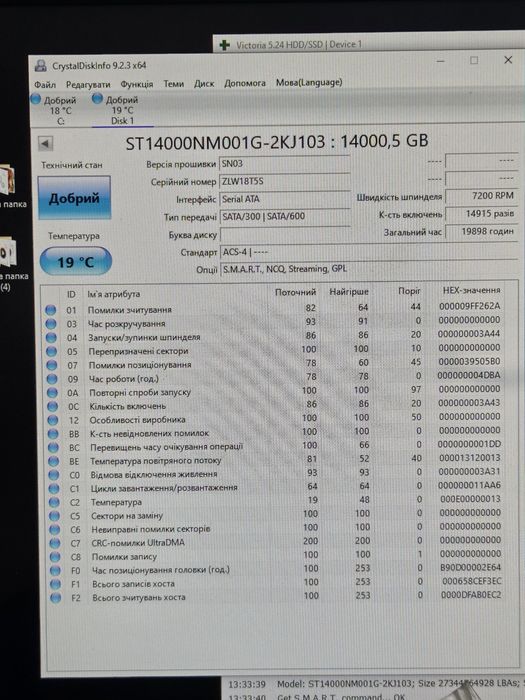
Task: Click status circle for attribute BC
Action: (x=54, y=448)
